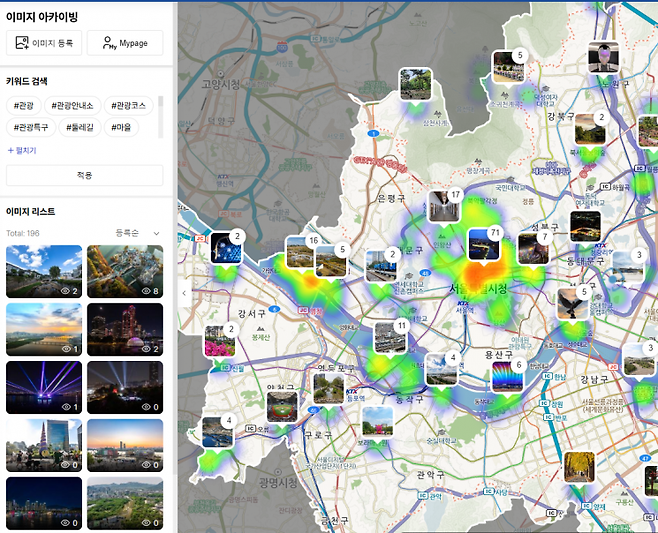Screen dimensions: 658x533
Task: Enable the #둘레길 keyword filter
Action: click(81, 127)
